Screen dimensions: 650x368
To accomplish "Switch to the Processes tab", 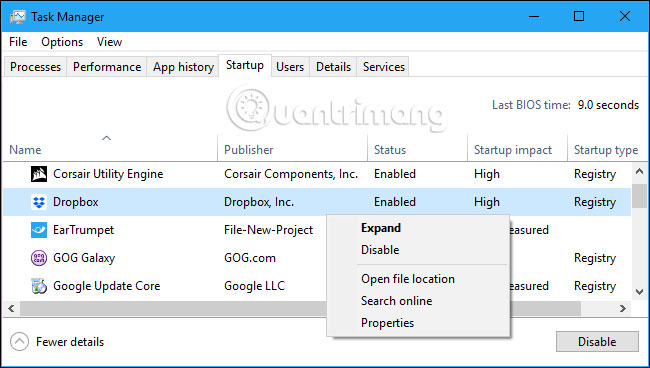I will [x=35, y=67].
